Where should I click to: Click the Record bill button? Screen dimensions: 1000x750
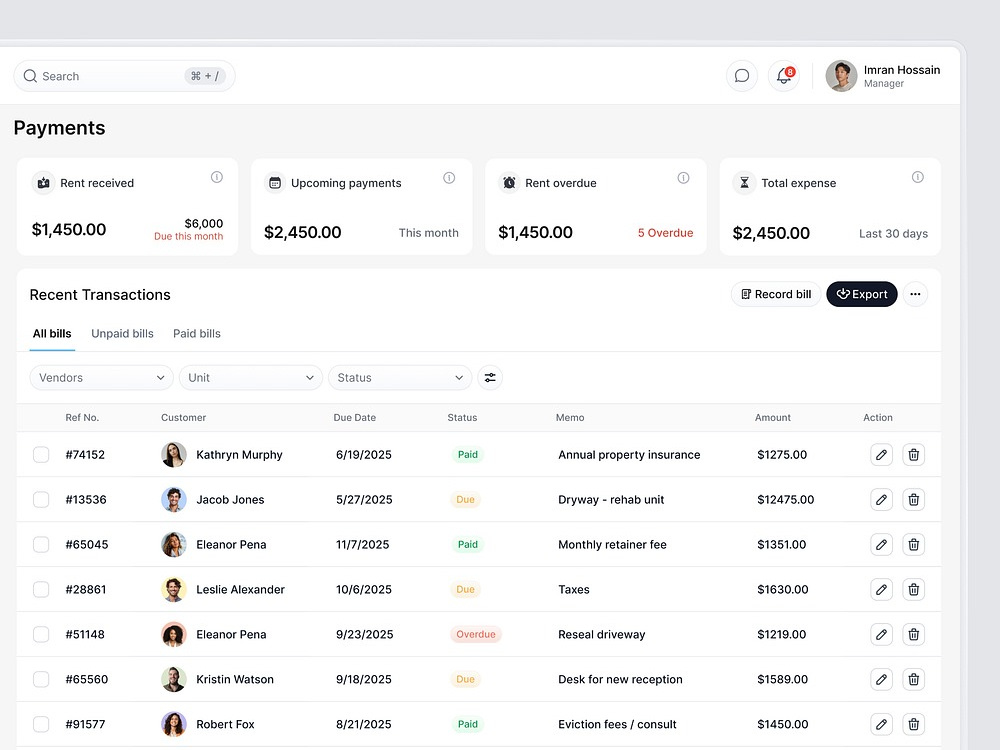point(776,294)
